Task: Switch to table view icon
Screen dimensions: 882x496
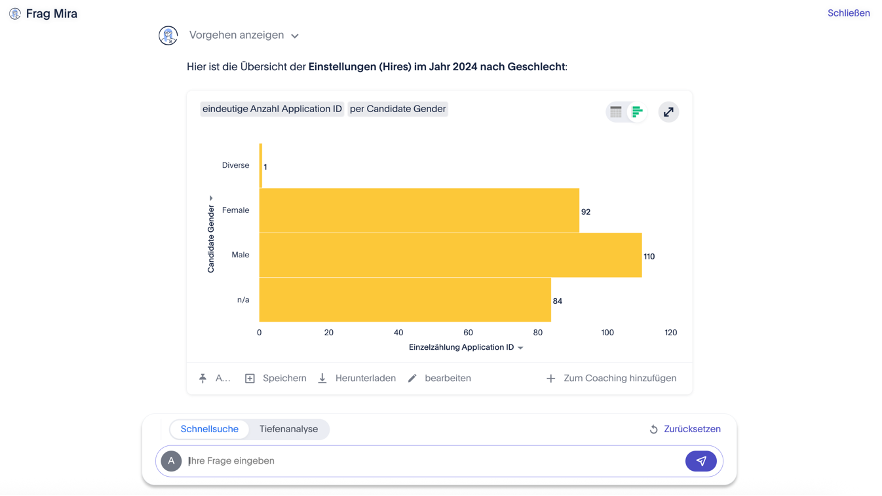Action: pos(616,112)
